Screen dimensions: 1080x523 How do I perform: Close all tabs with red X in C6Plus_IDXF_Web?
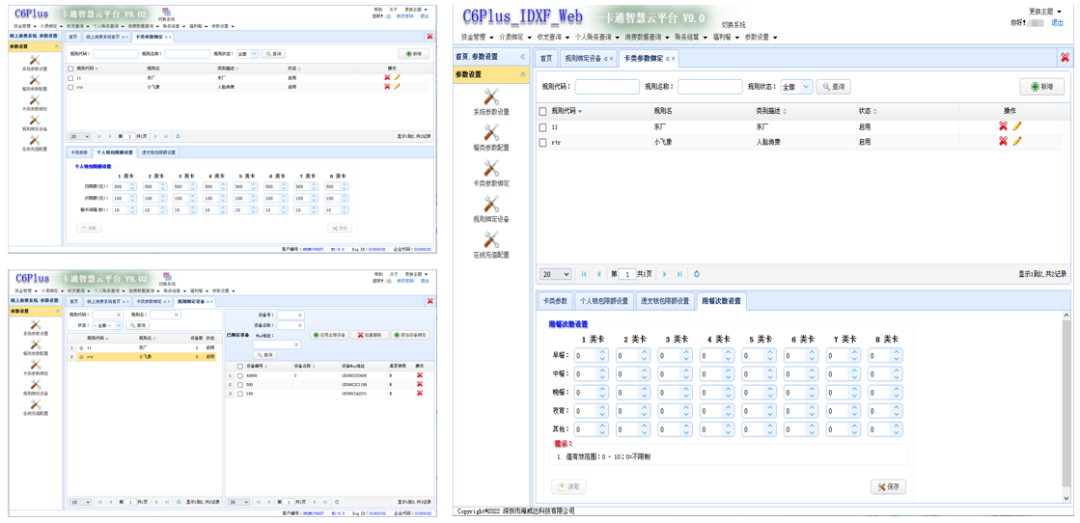[x=1065, y=58]
